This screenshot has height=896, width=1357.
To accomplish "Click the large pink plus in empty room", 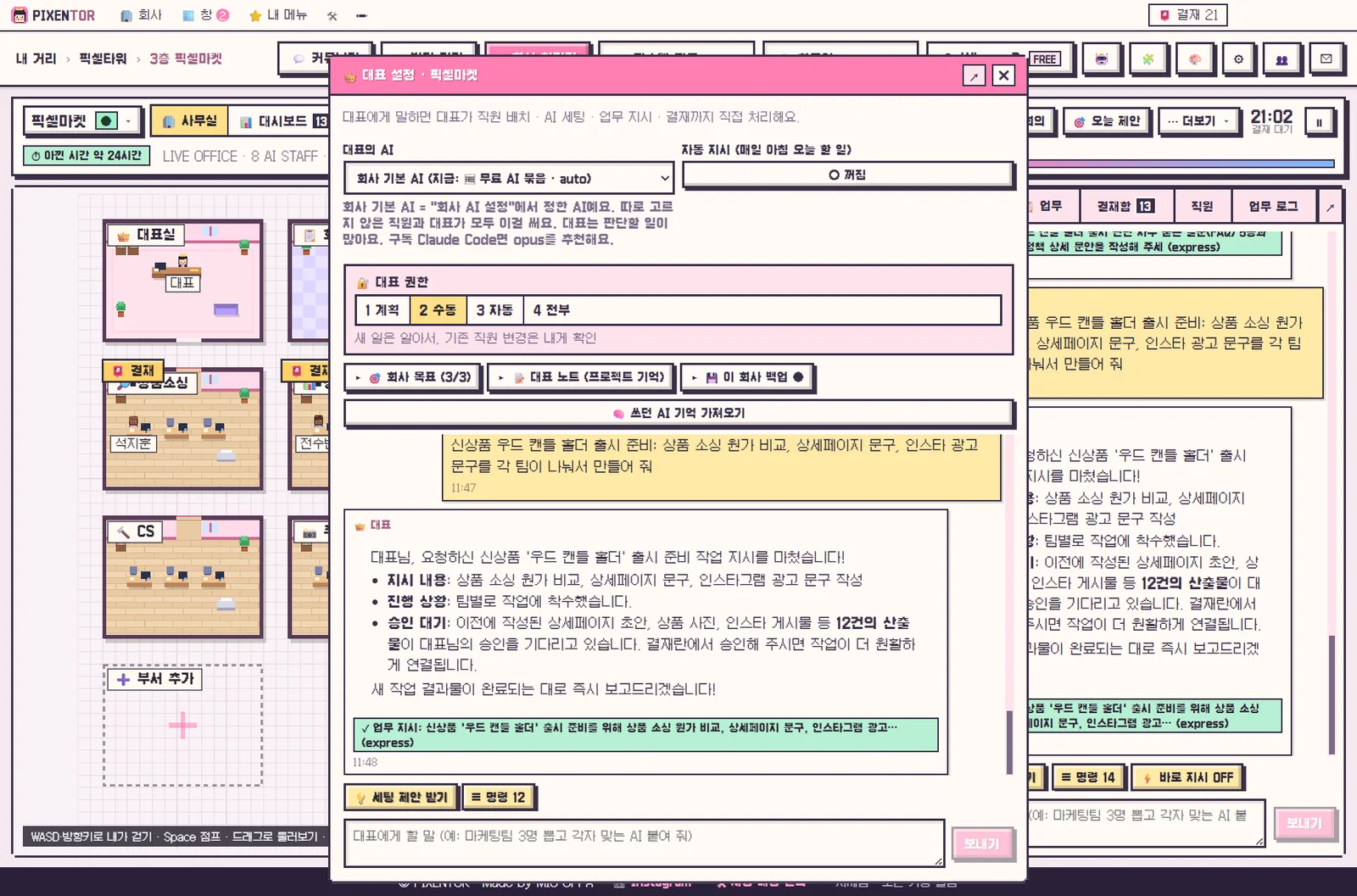I will [x=182, y=725].
